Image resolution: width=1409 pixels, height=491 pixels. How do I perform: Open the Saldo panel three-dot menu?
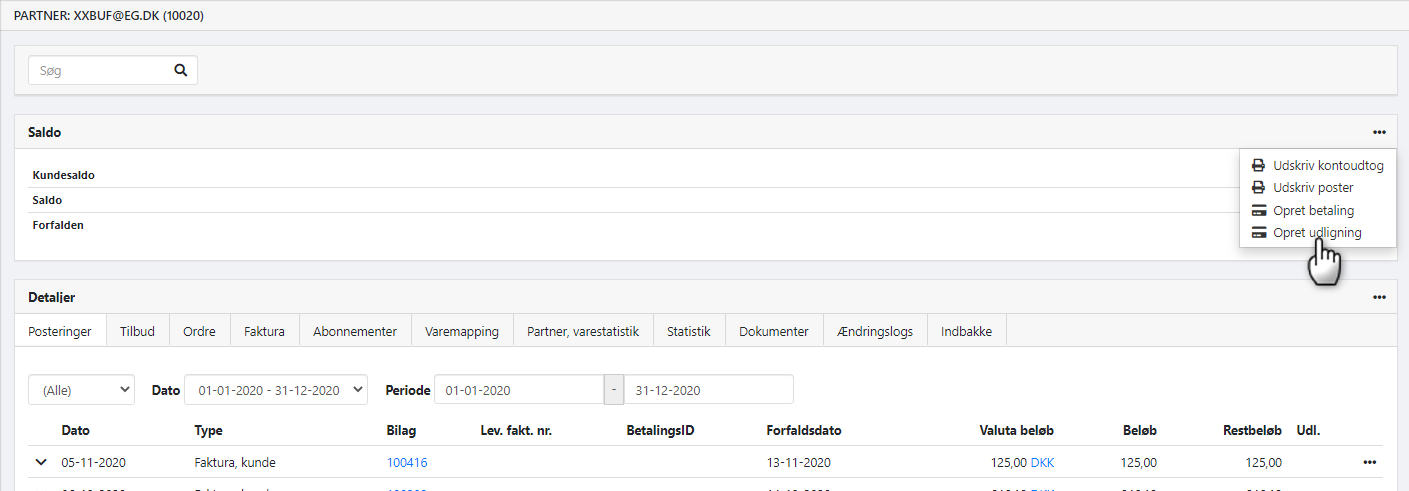(x=1379, y=132)
